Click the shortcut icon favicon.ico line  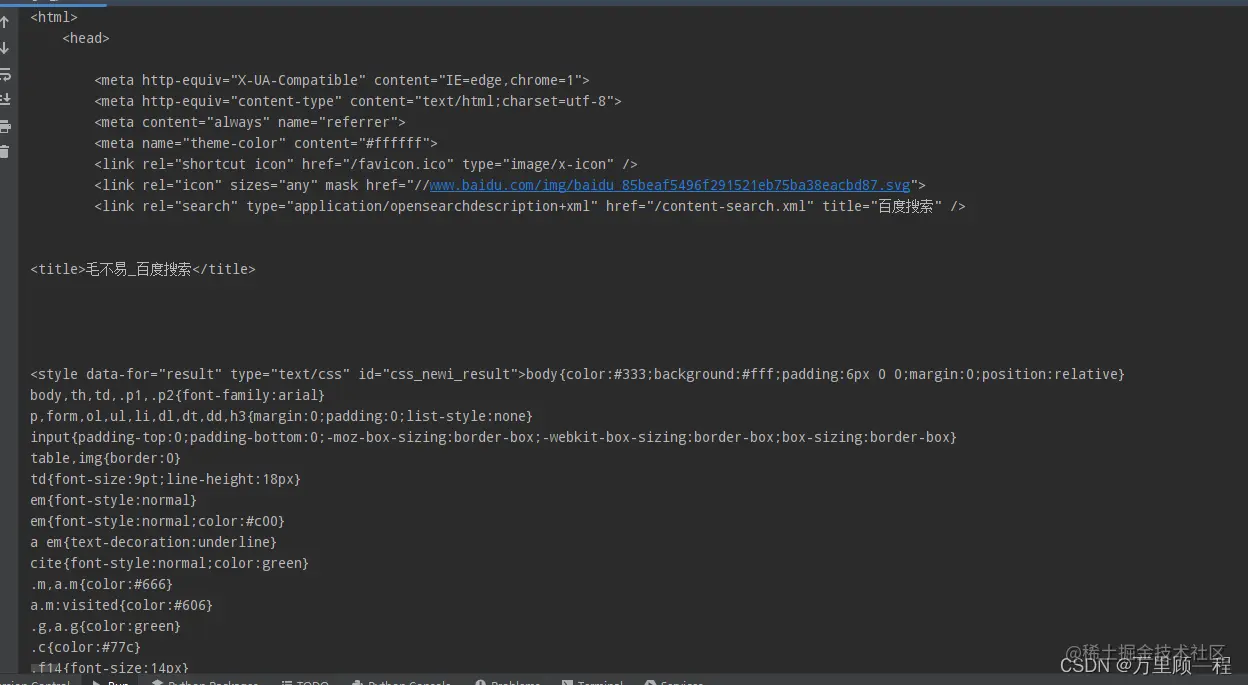point(366,164)
